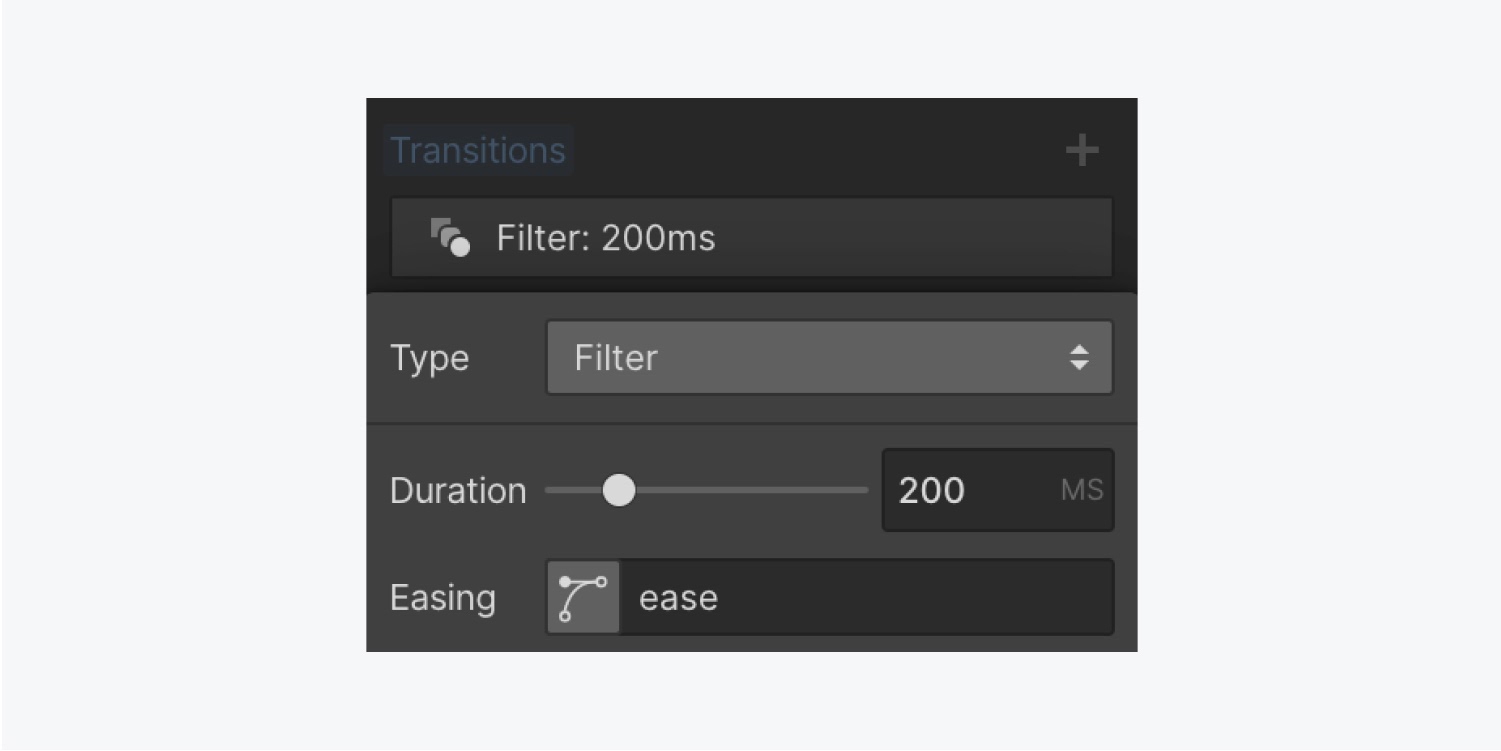Click the MS unit label in duration field
This screenshot has width=1501, height=751.
pos(1082,490)
